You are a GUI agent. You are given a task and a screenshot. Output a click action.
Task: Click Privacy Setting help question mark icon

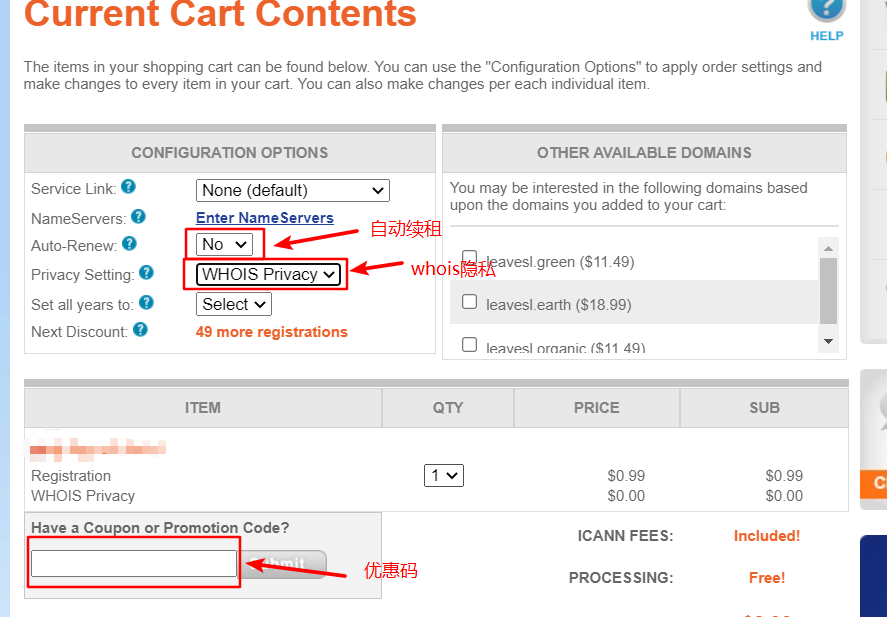[147, 273]
